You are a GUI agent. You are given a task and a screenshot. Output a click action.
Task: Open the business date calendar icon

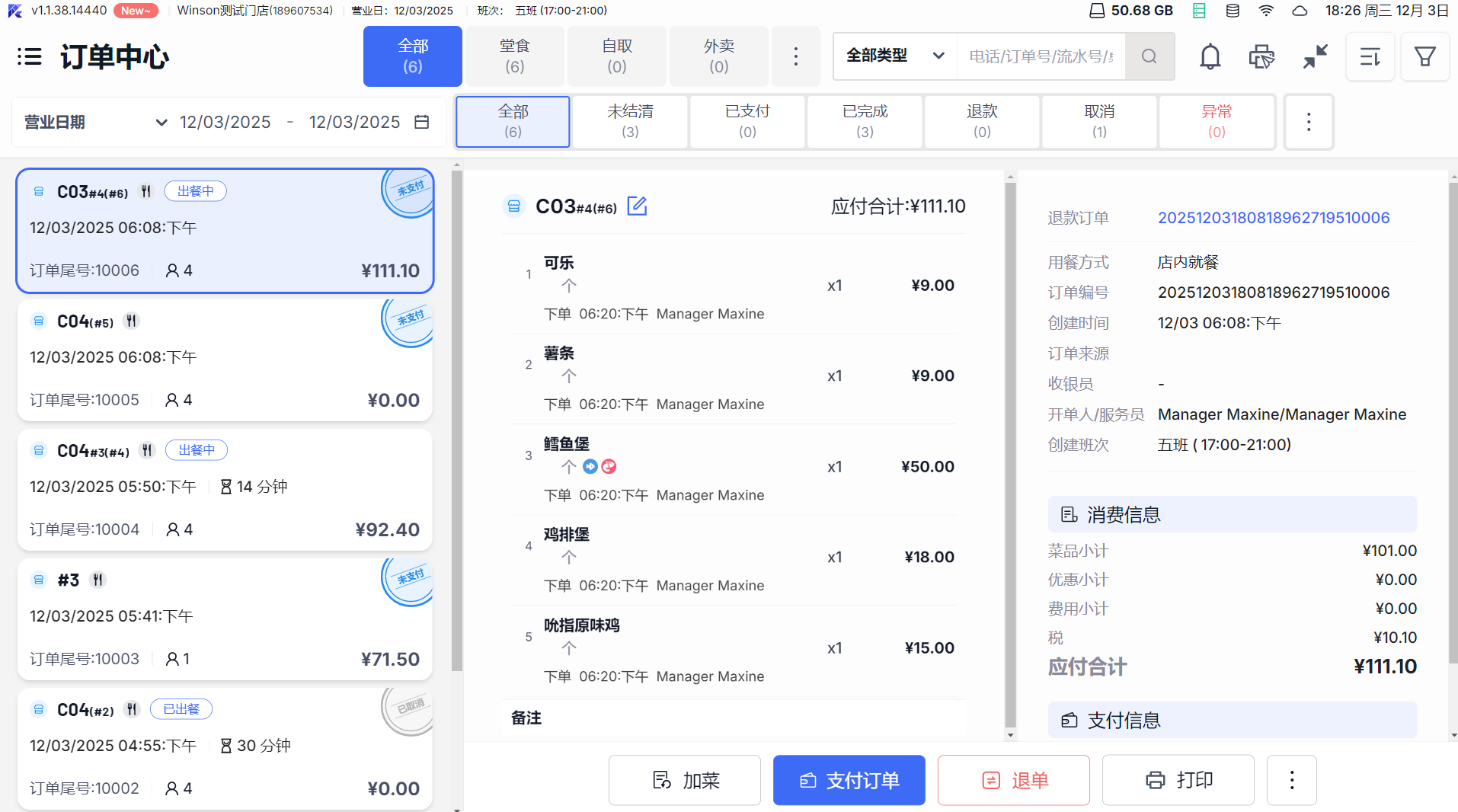click(422, 122)
